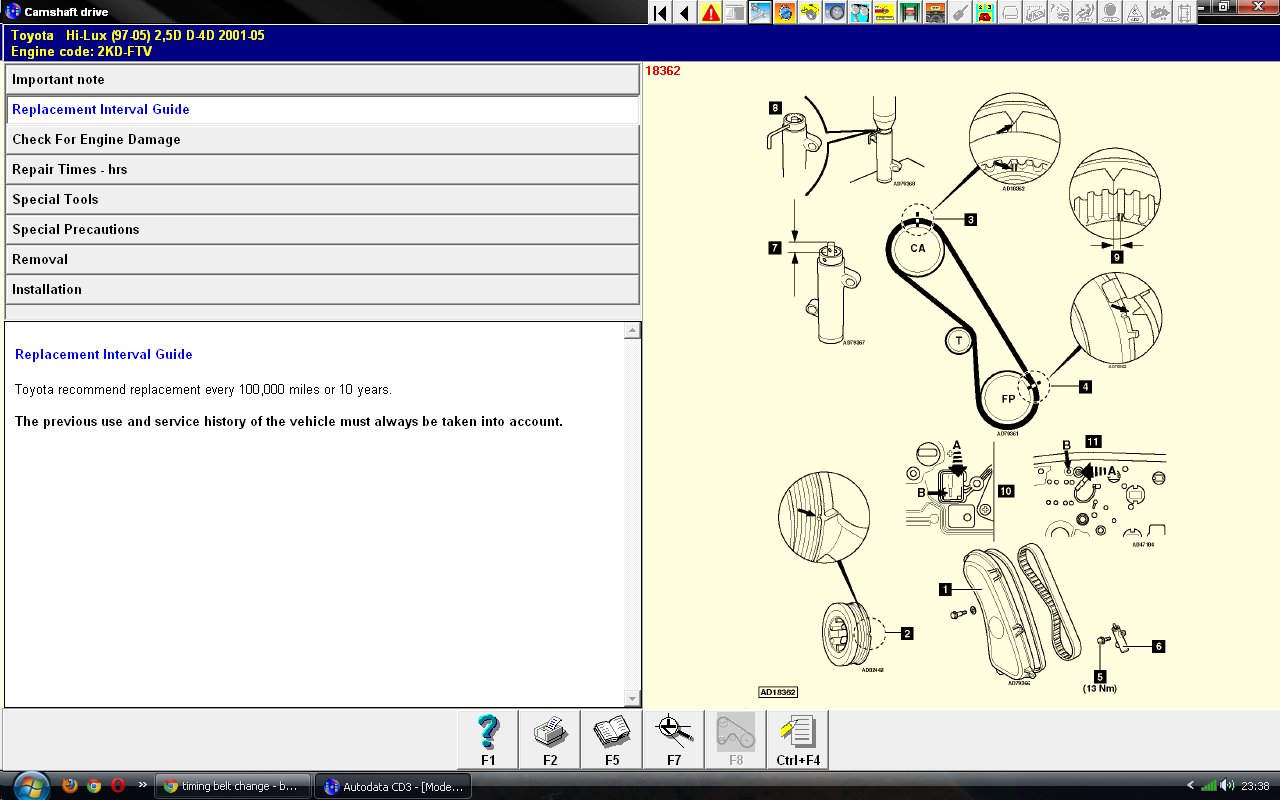The height and width of the screenshot is (800, 1280).
Task: Open the Special Tools section
Action: [x=322, y=199]
